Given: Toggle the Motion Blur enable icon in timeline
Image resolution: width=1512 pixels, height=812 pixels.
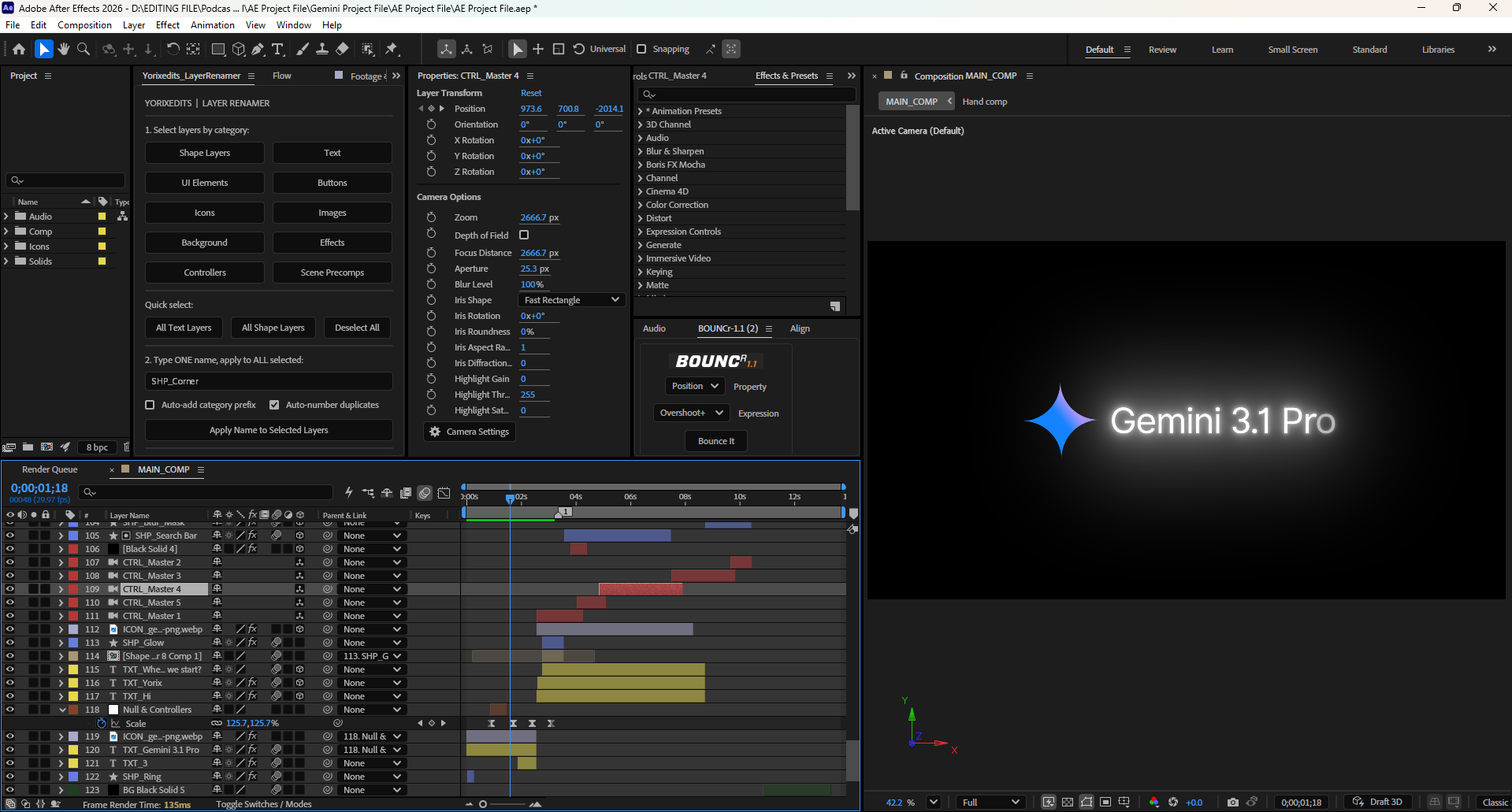Looking at the screenshot, I should point(425,493).
